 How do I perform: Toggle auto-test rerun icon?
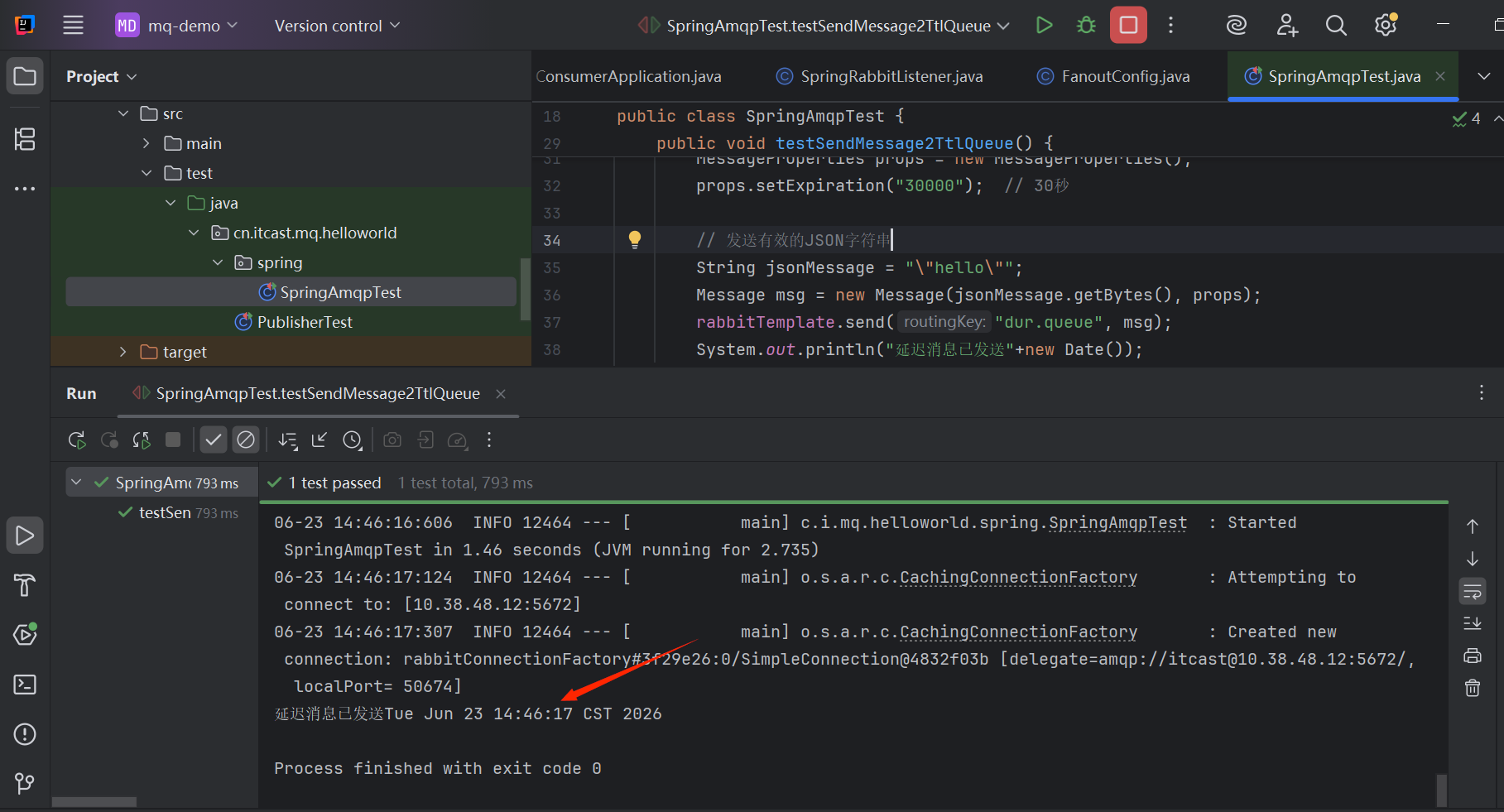(142, 440)
